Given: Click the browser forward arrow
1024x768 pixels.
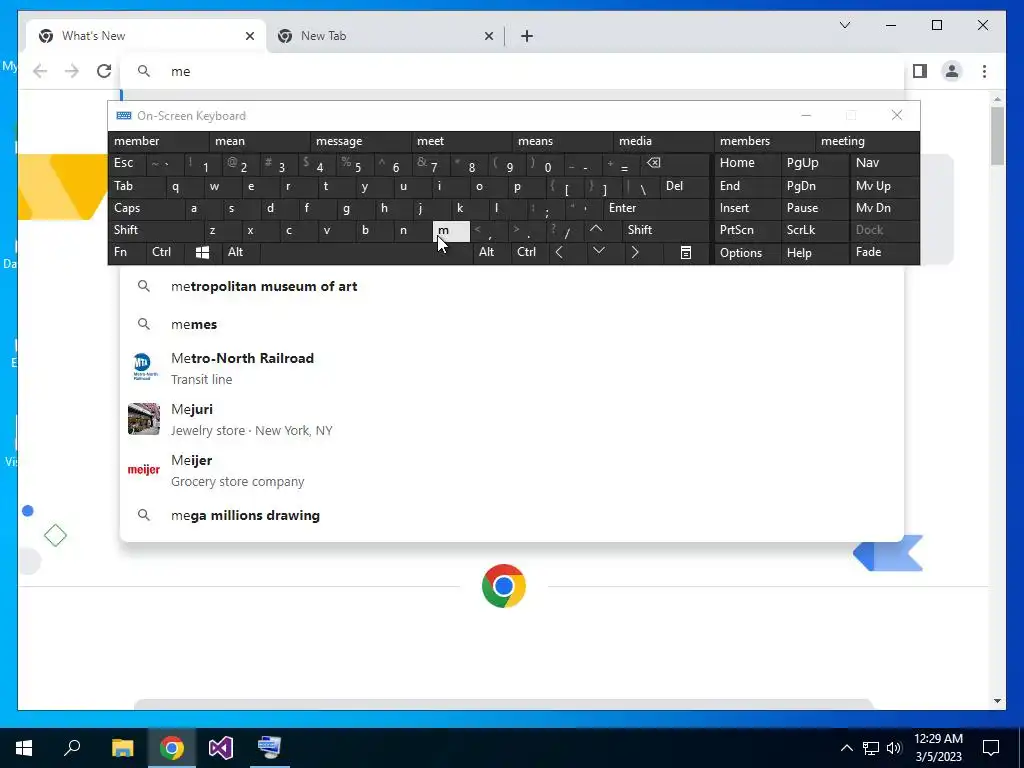Looking at the screenshot, I should point(72,71).
